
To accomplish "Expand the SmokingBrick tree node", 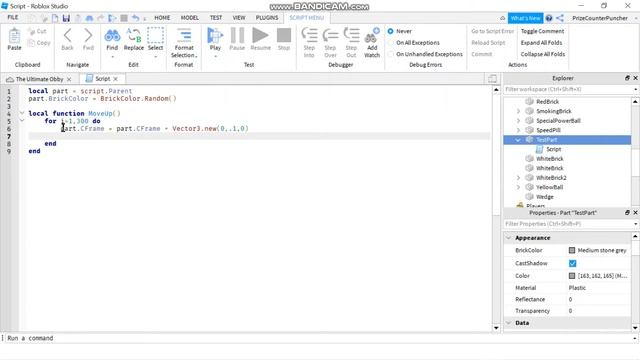I will point(518,111).
